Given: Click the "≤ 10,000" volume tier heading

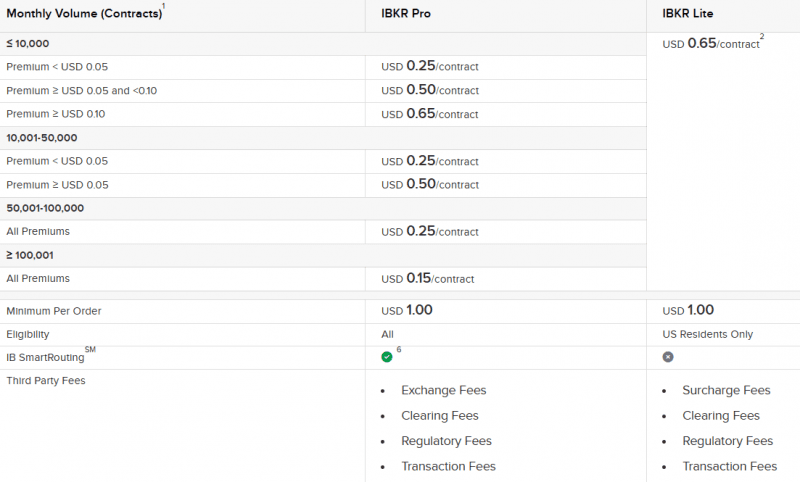Looking at the screenshot, I should 28,44.
